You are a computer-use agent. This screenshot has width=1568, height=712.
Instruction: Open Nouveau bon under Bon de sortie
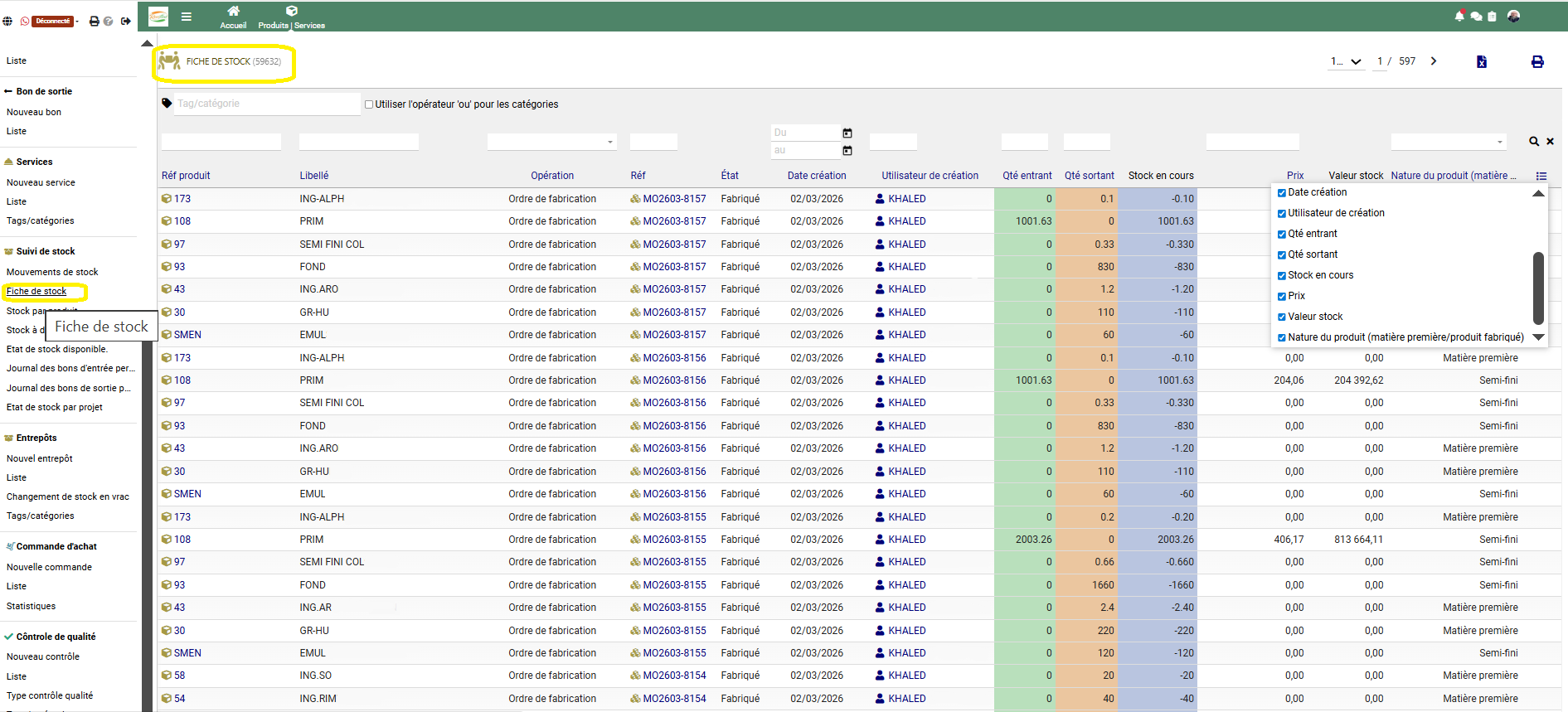tap(34, 112)
